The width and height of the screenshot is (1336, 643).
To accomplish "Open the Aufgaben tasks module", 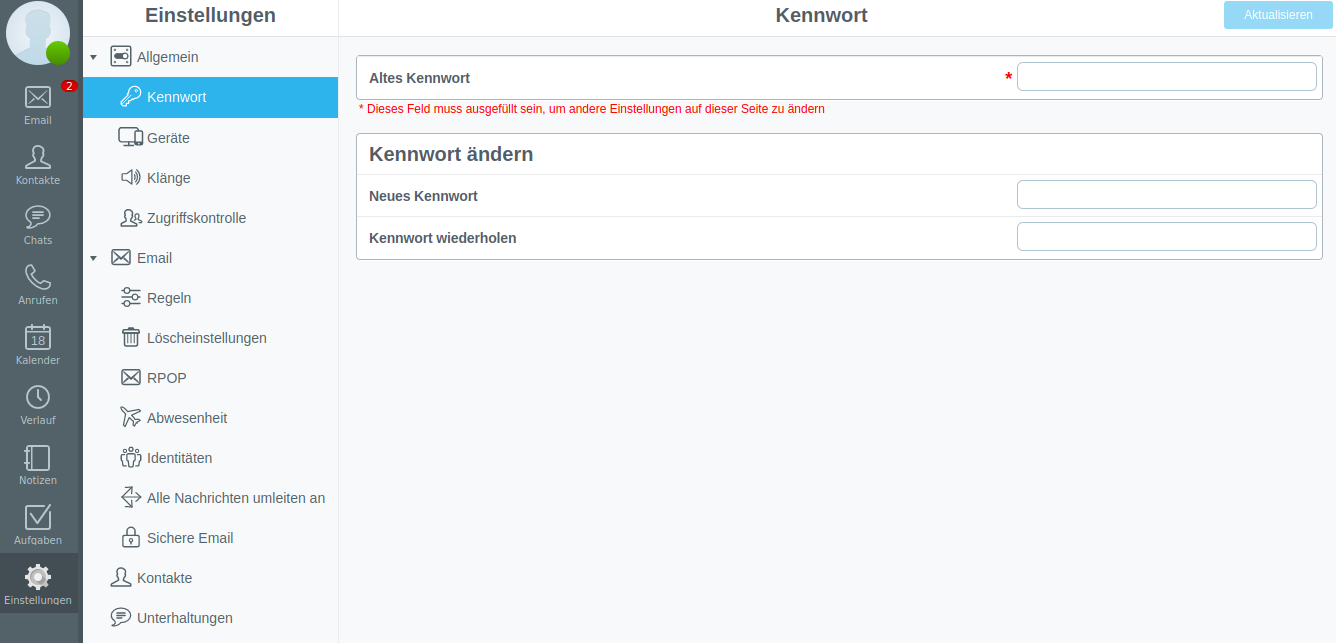I will [38, 525].
